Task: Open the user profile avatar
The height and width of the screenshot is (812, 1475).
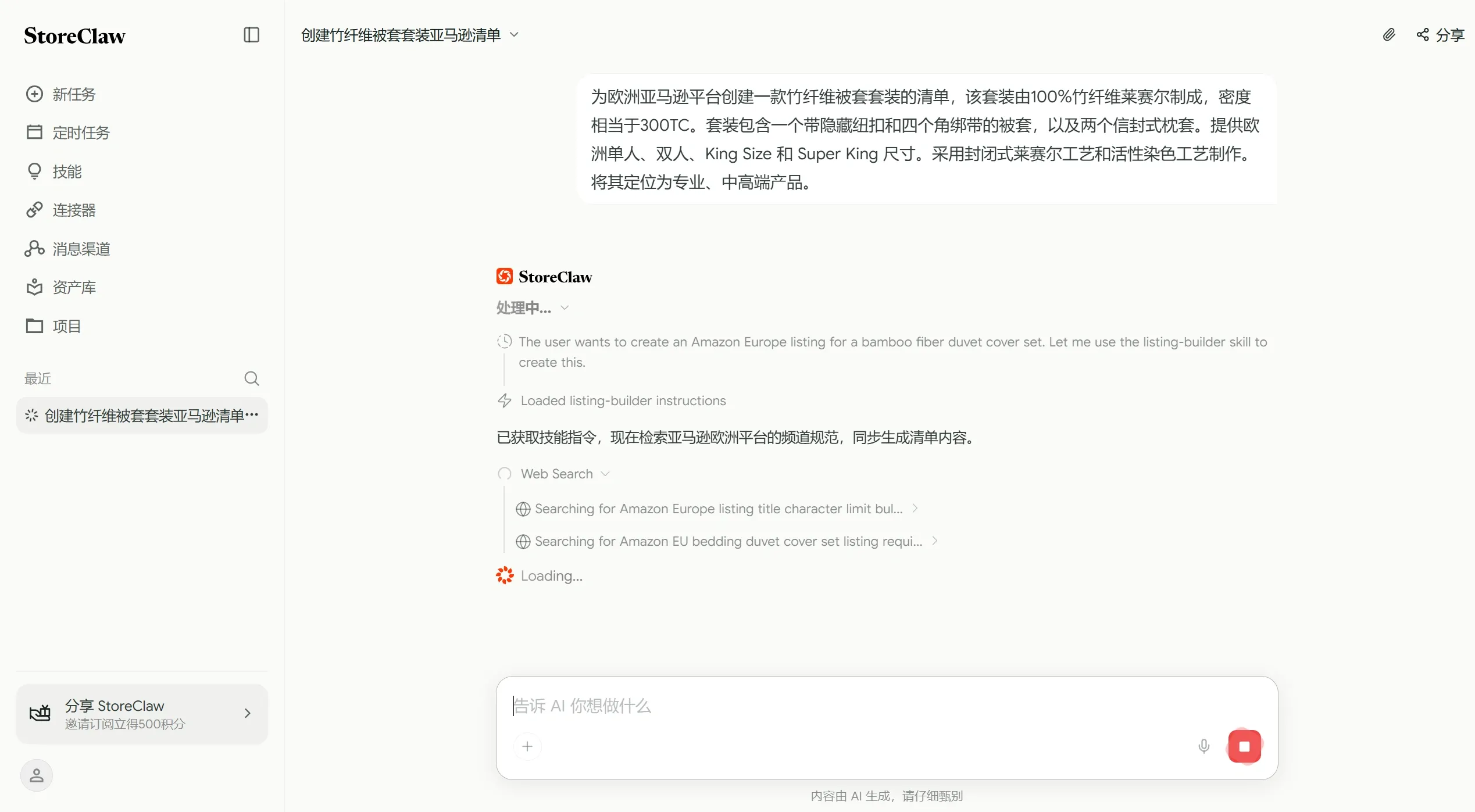Action: pyautogui.click(x=37, y=775)
